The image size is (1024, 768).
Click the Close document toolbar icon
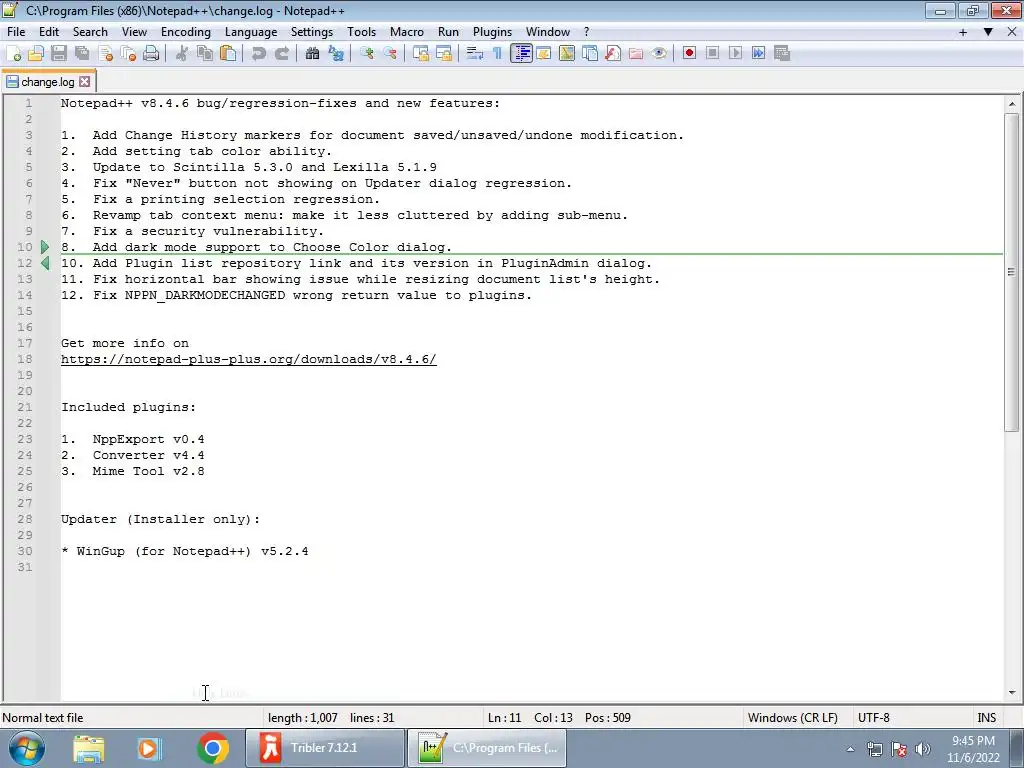click(105, 54)
